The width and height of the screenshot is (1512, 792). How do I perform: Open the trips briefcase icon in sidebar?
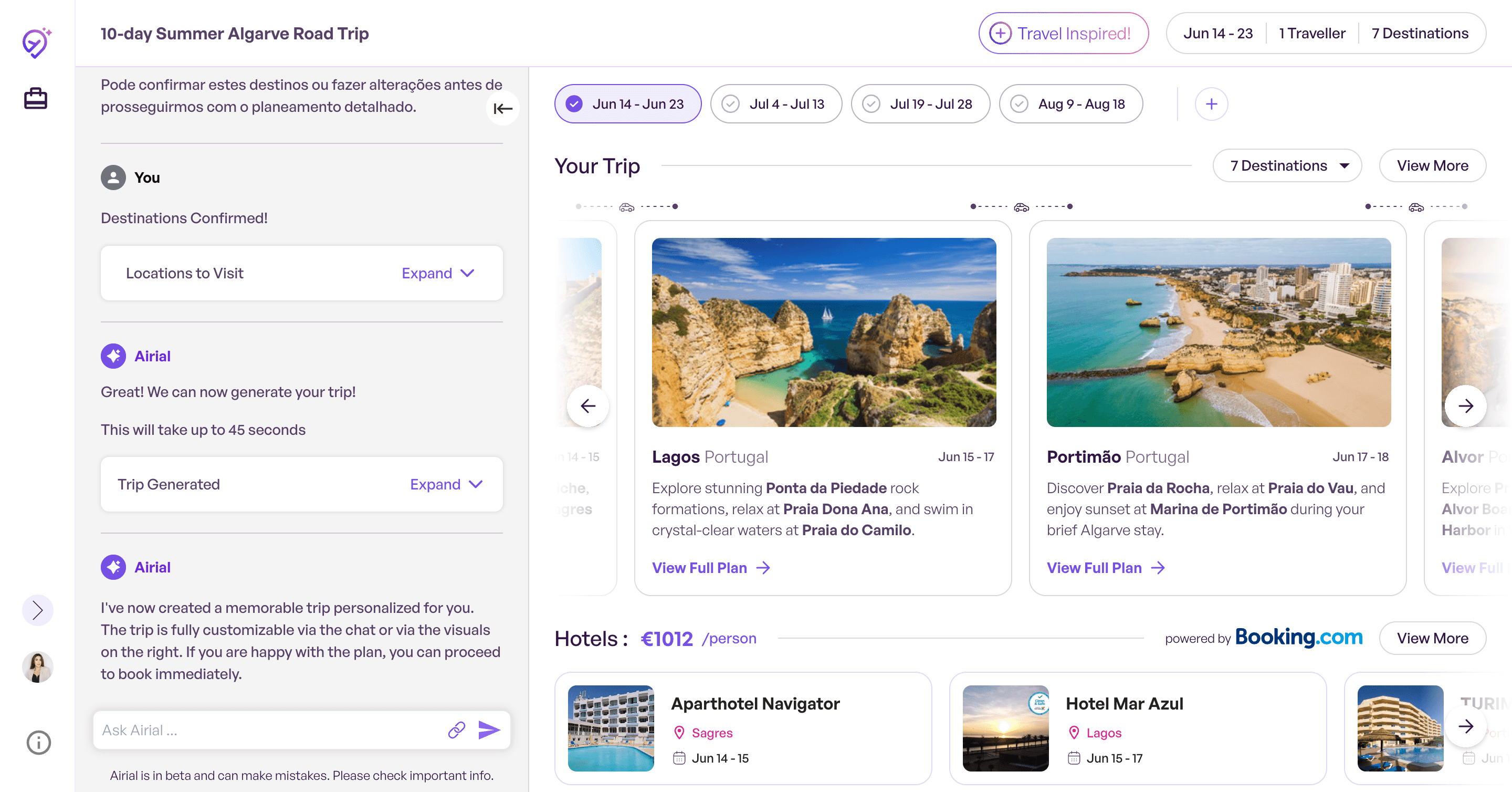click(x=35, y=98)
